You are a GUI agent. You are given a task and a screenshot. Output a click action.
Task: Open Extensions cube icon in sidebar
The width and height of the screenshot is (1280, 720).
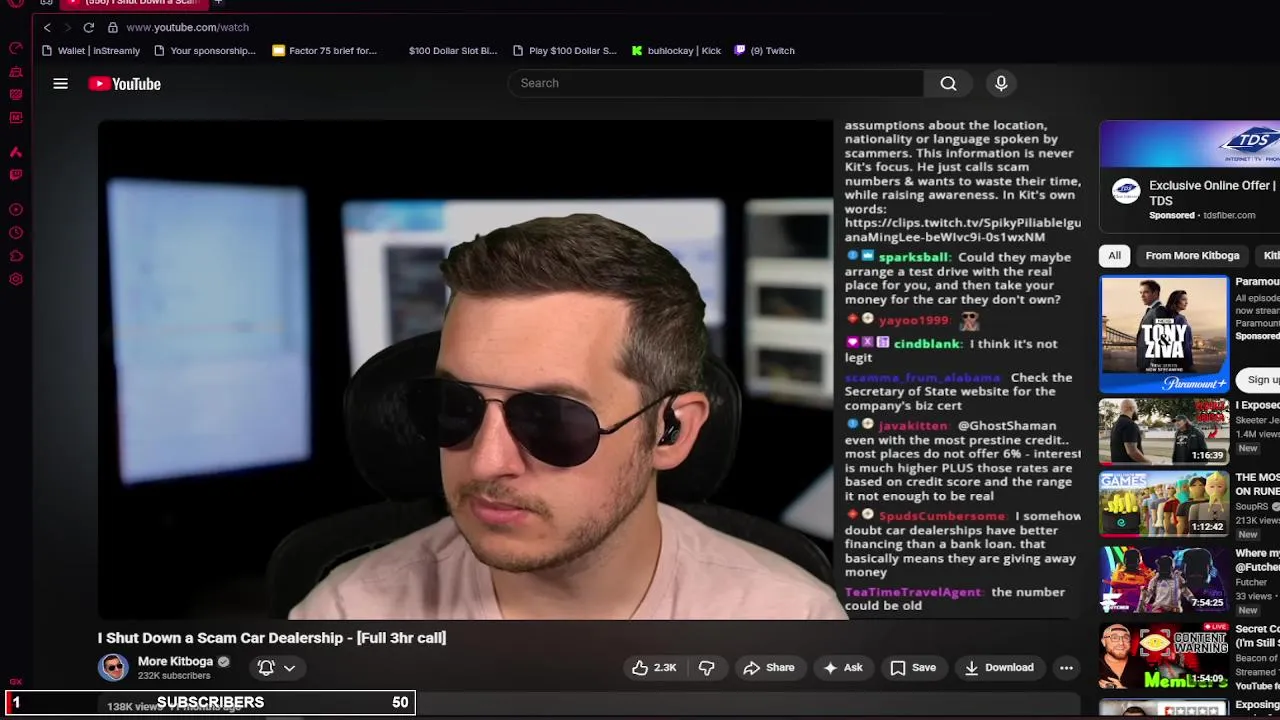pos(16,256)
